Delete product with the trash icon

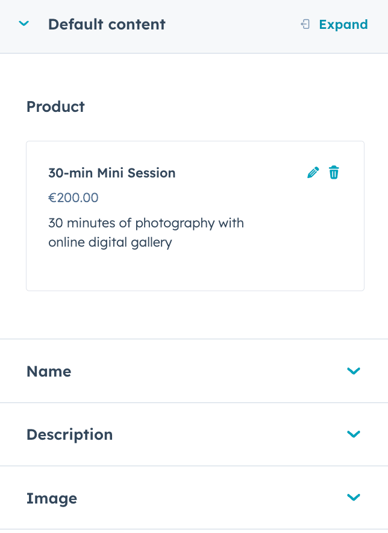pos(334,173)
